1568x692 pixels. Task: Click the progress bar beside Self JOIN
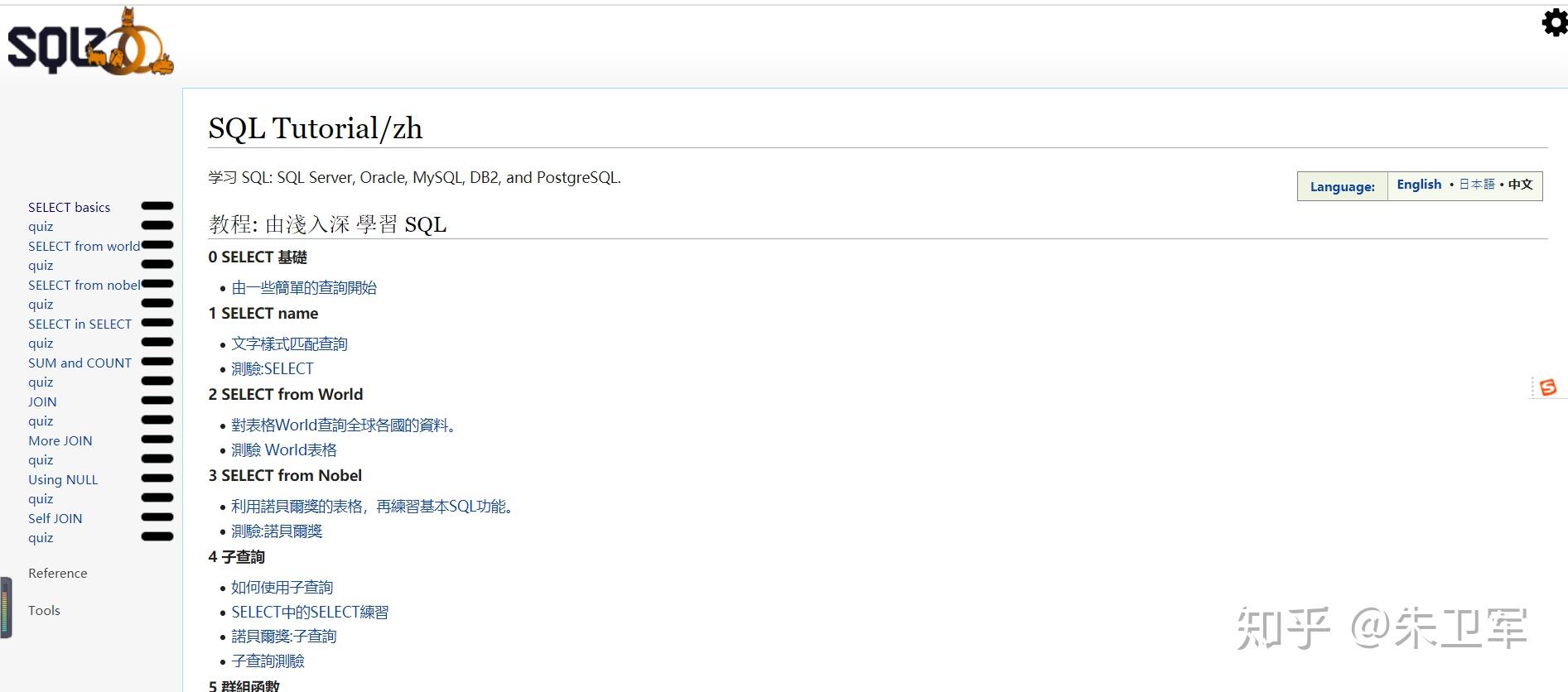[x=157, y=517]
